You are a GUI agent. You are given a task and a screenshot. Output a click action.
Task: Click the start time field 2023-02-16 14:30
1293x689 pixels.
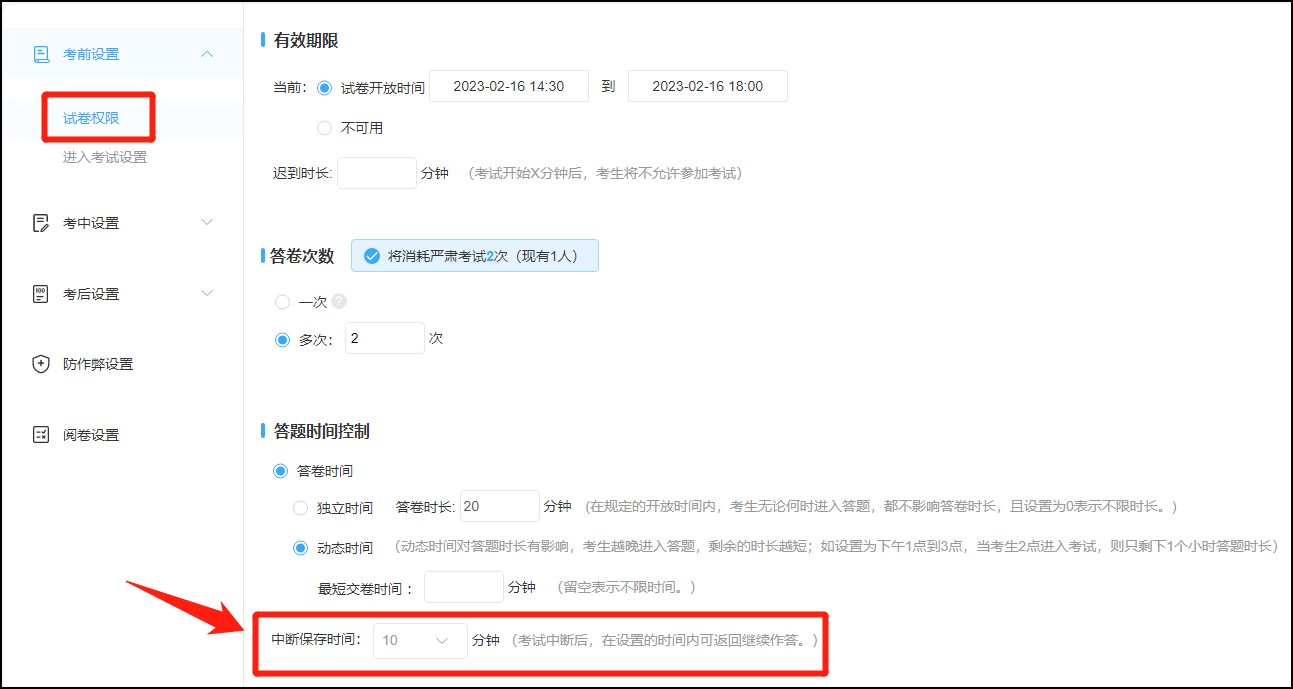(x=509, y=86)
